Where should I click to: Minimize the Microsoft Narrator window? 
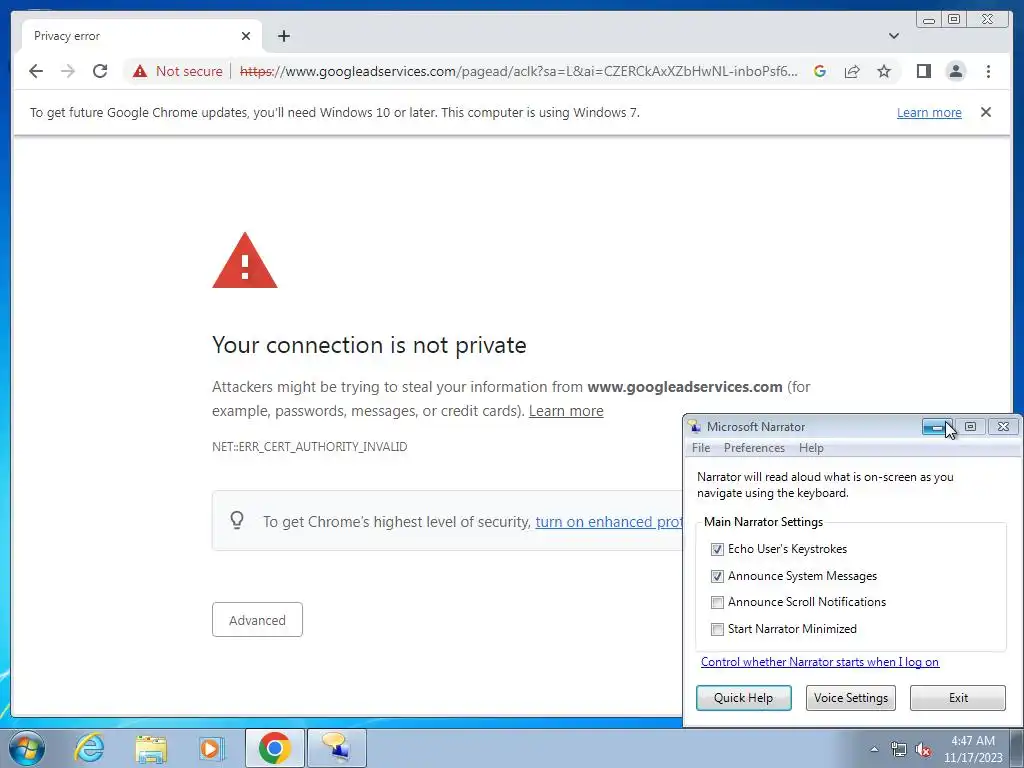(937, 427)
